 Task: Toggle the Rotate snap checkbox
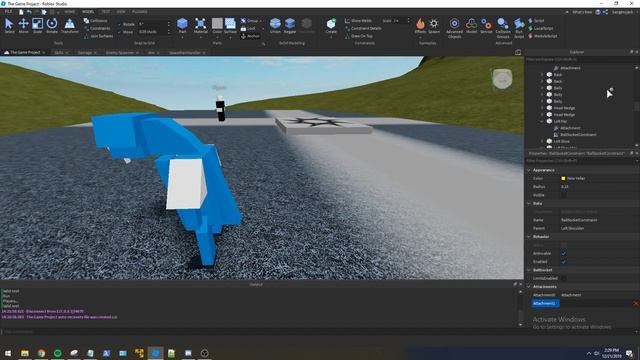pyautogui.click(x=120, y=24)
